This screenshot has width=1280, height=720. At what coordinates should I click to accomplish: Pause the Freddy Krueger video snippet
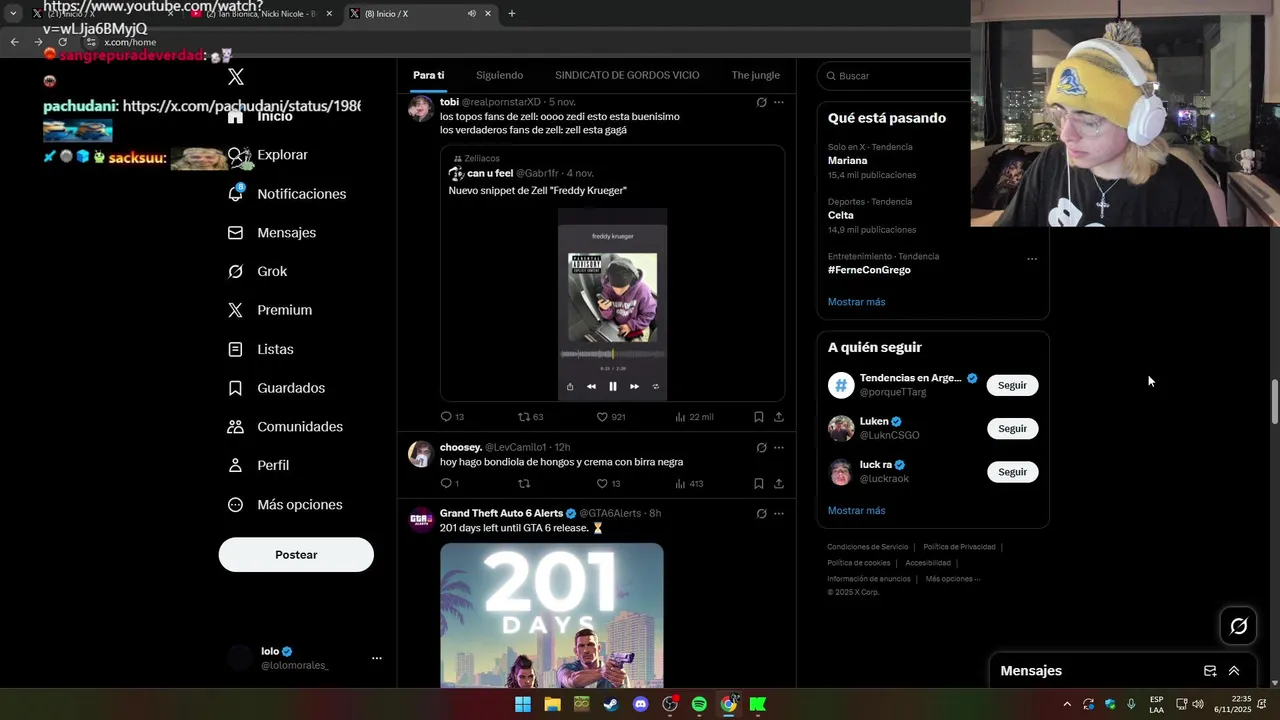tap(613, 386)
